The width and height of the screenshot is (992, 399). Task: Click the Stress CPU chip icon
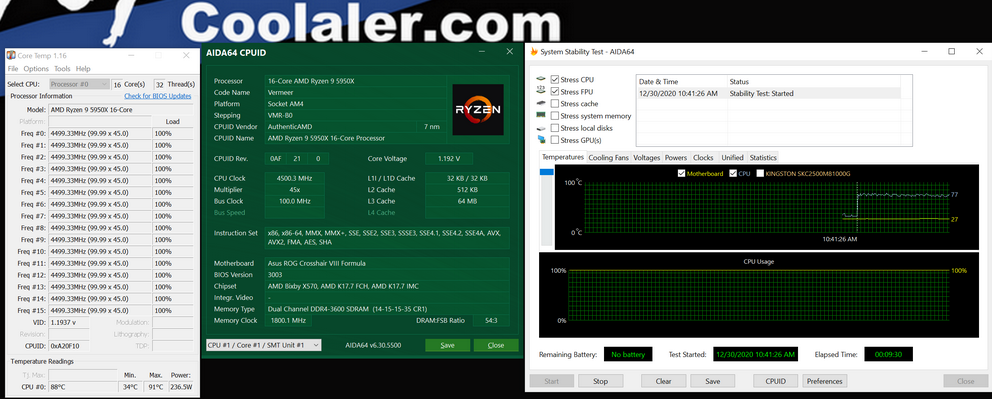(541, 80)
